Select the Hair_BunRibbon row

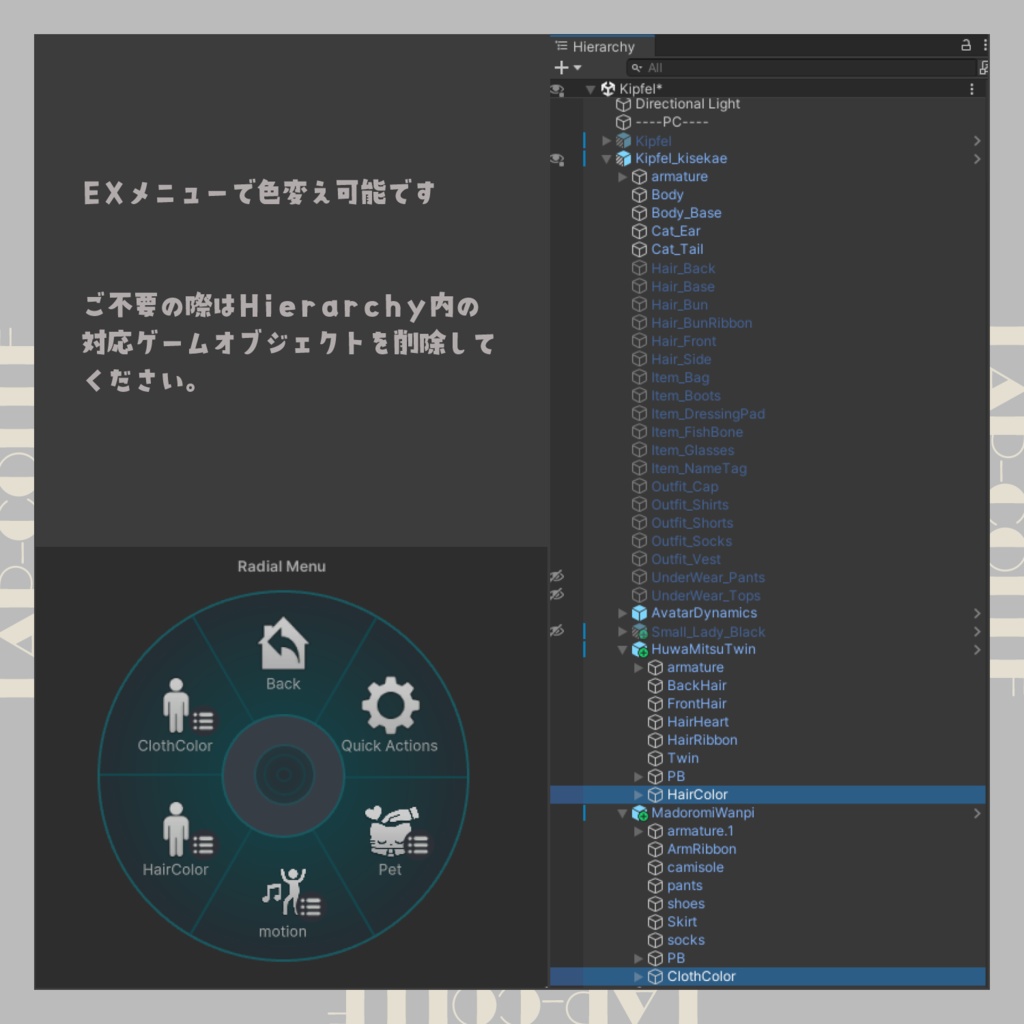tap(768, 323)
